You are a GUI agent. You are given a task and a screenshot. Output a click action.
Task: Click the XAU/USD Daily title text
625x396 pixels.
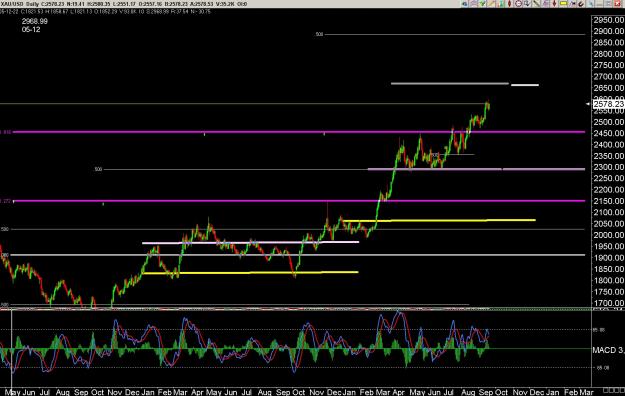click(x=19, y=4)
